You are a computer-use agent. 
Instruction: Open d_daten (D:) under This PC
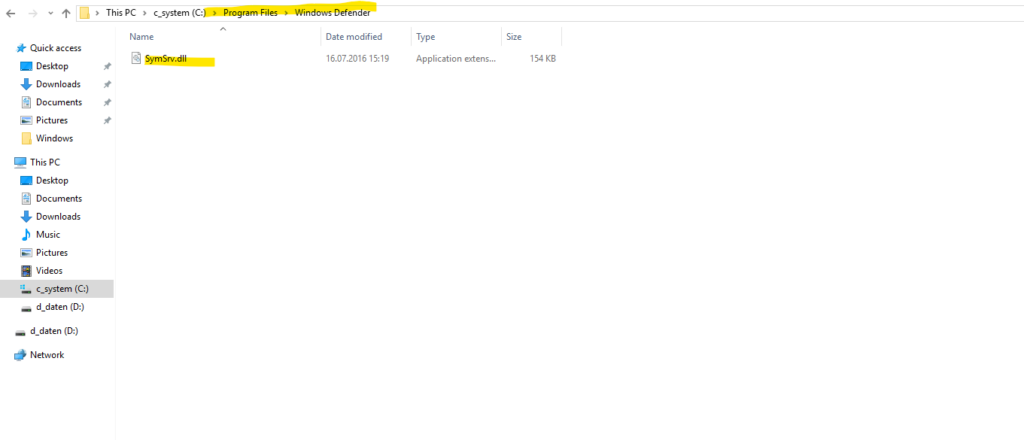(x=59, y=307)
